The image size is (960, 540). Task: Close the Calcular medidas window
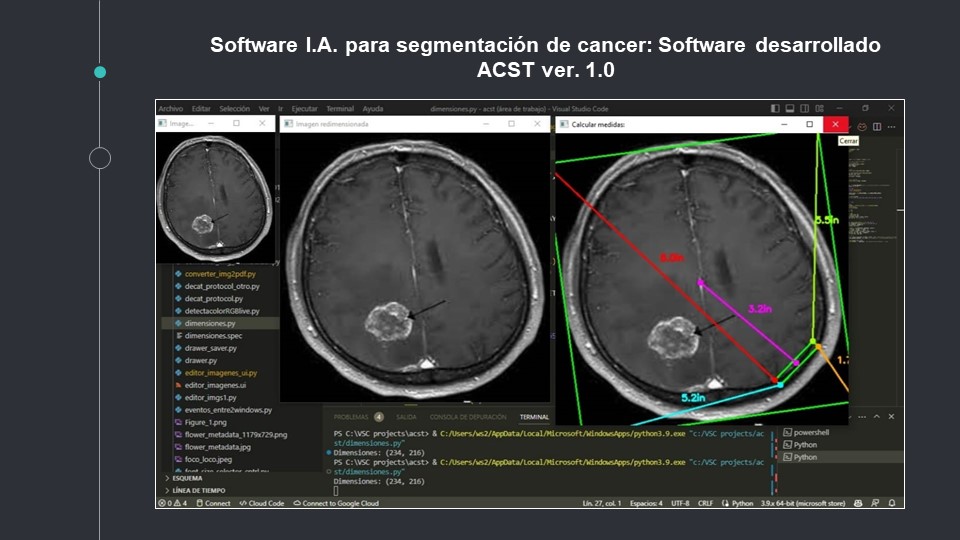pyautogui.click(x=836, y=124)
